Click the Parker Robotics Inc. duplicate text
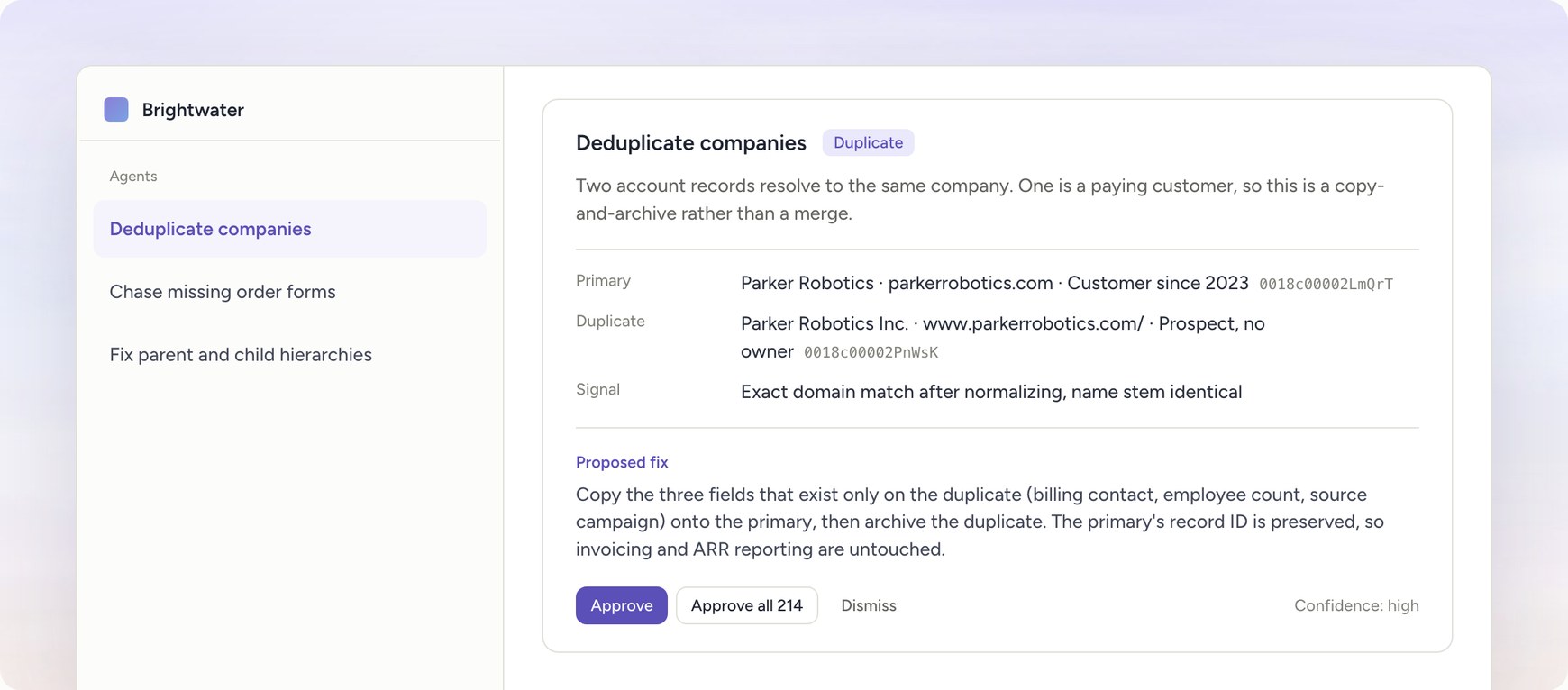Viewport: 1568px width, 690px height. click(1003, 337)
